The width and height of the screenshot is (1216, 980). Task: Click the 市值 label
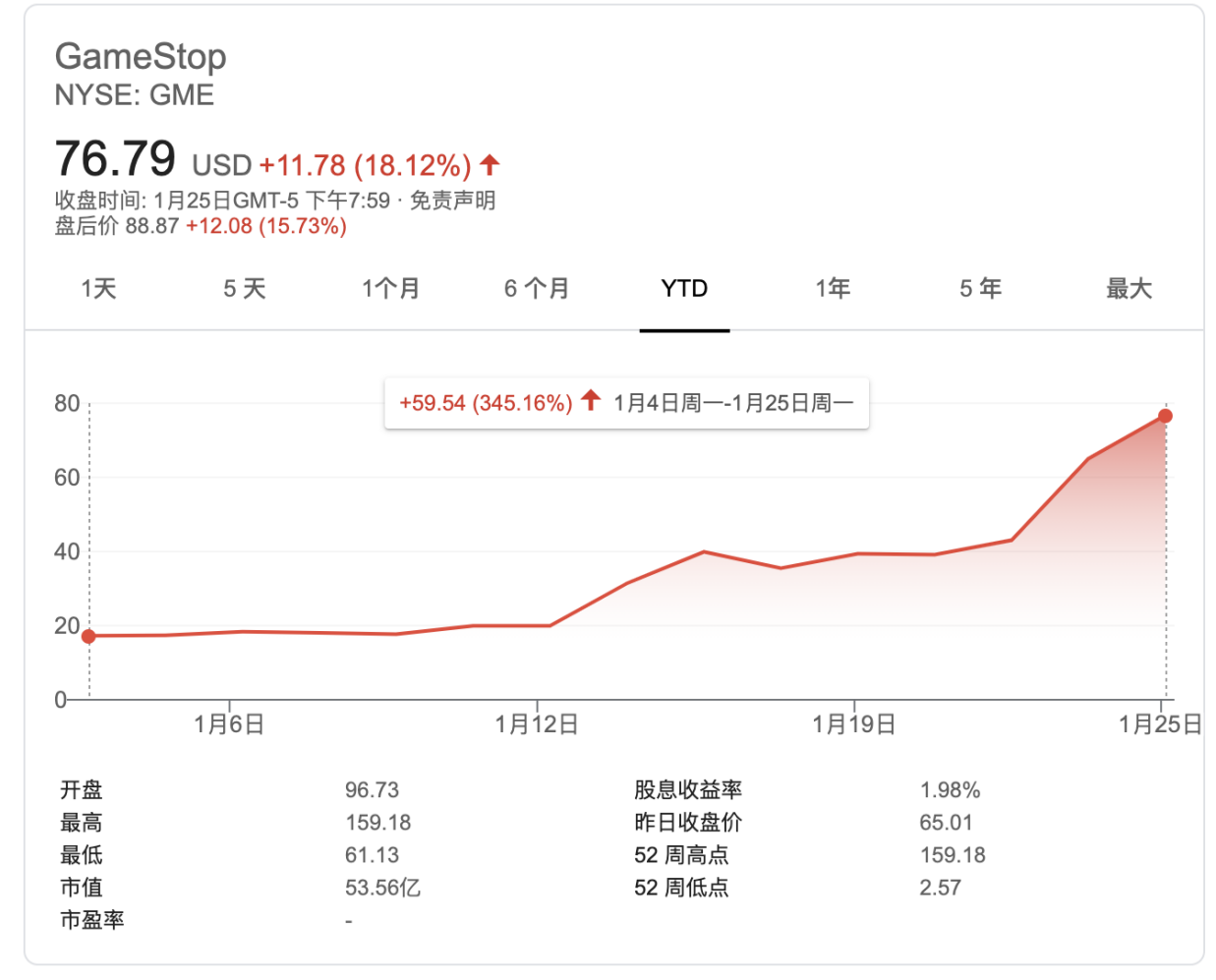pos(82,888)
